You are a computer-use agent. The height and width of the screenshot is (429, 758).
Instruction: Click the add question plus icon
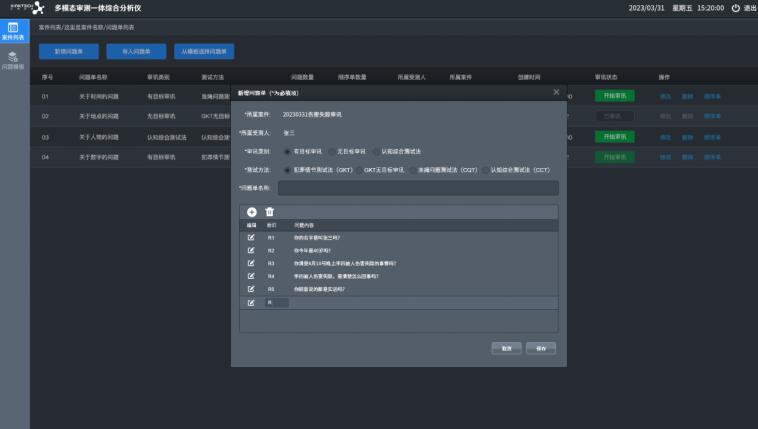tap(252, 212)
